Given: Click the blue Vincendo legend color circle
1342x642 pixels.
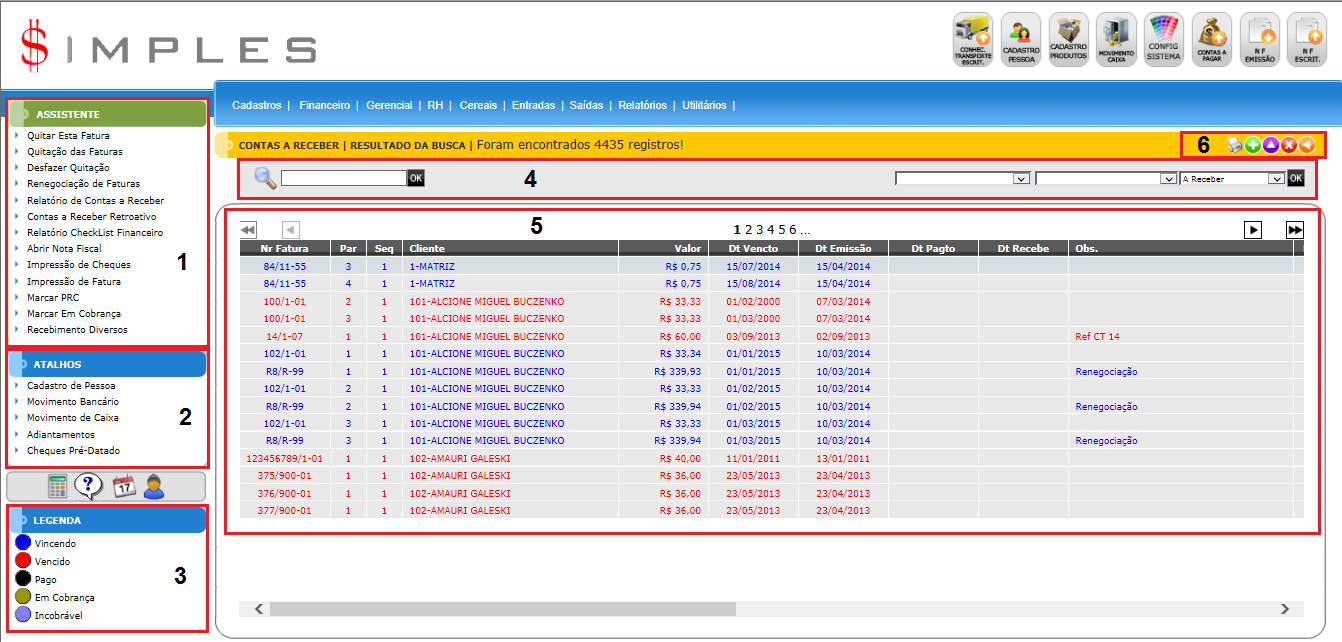Looking at the screenshot, I should click(24, 543).
